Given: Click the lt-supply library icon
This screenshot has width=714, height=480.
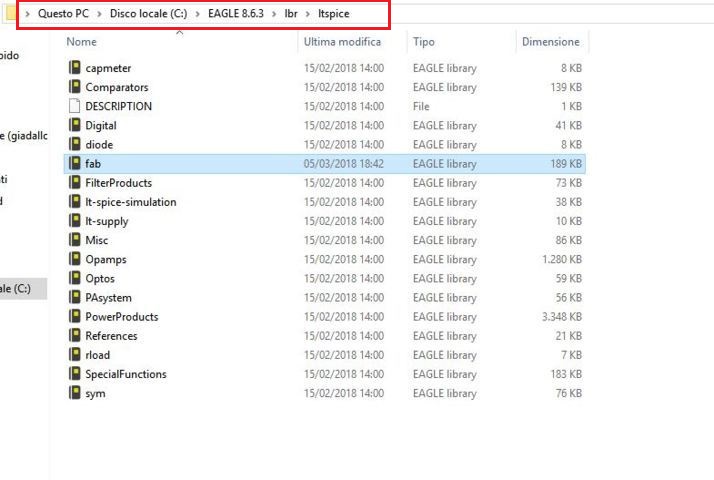Looking at the screenshot, I should (75, 220).
